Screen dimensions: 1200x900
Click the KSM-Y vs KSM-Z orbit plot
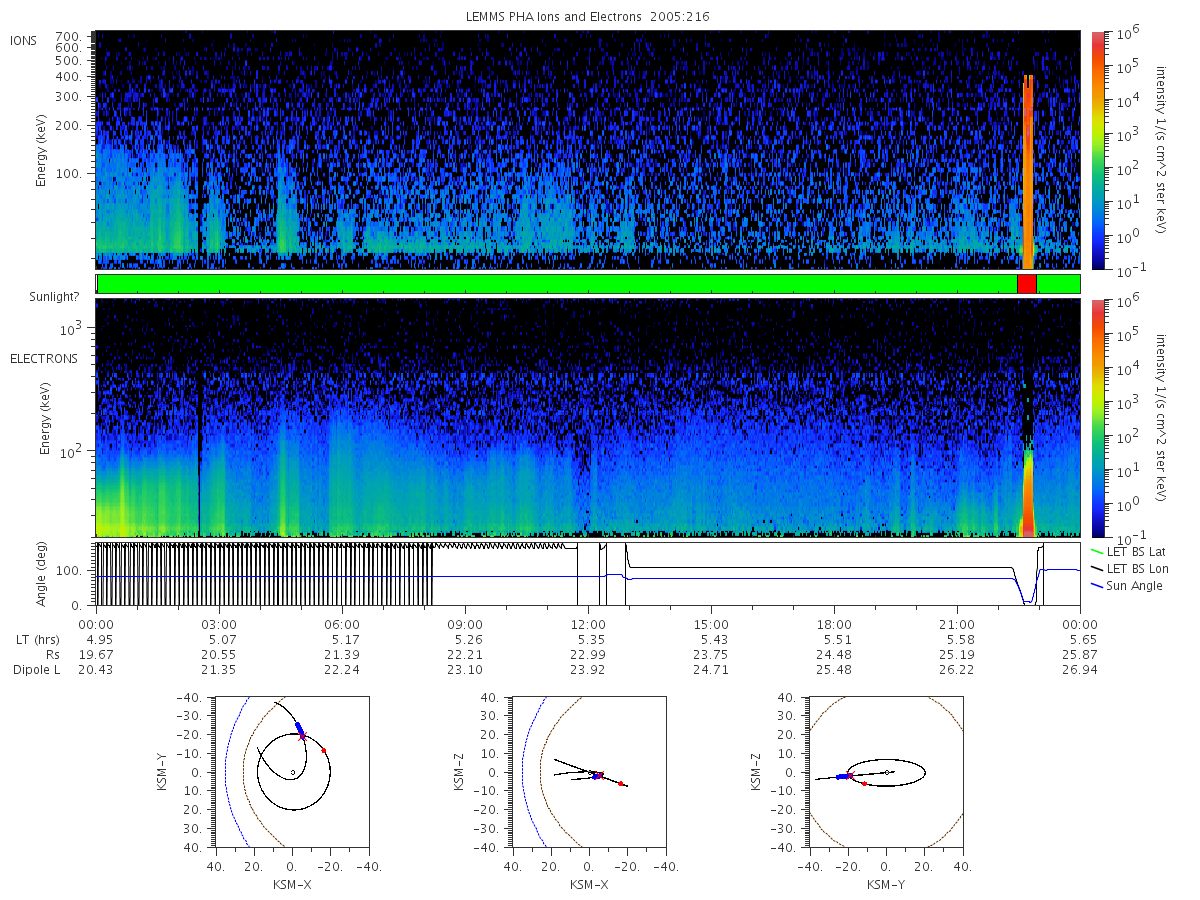[885, 772]
